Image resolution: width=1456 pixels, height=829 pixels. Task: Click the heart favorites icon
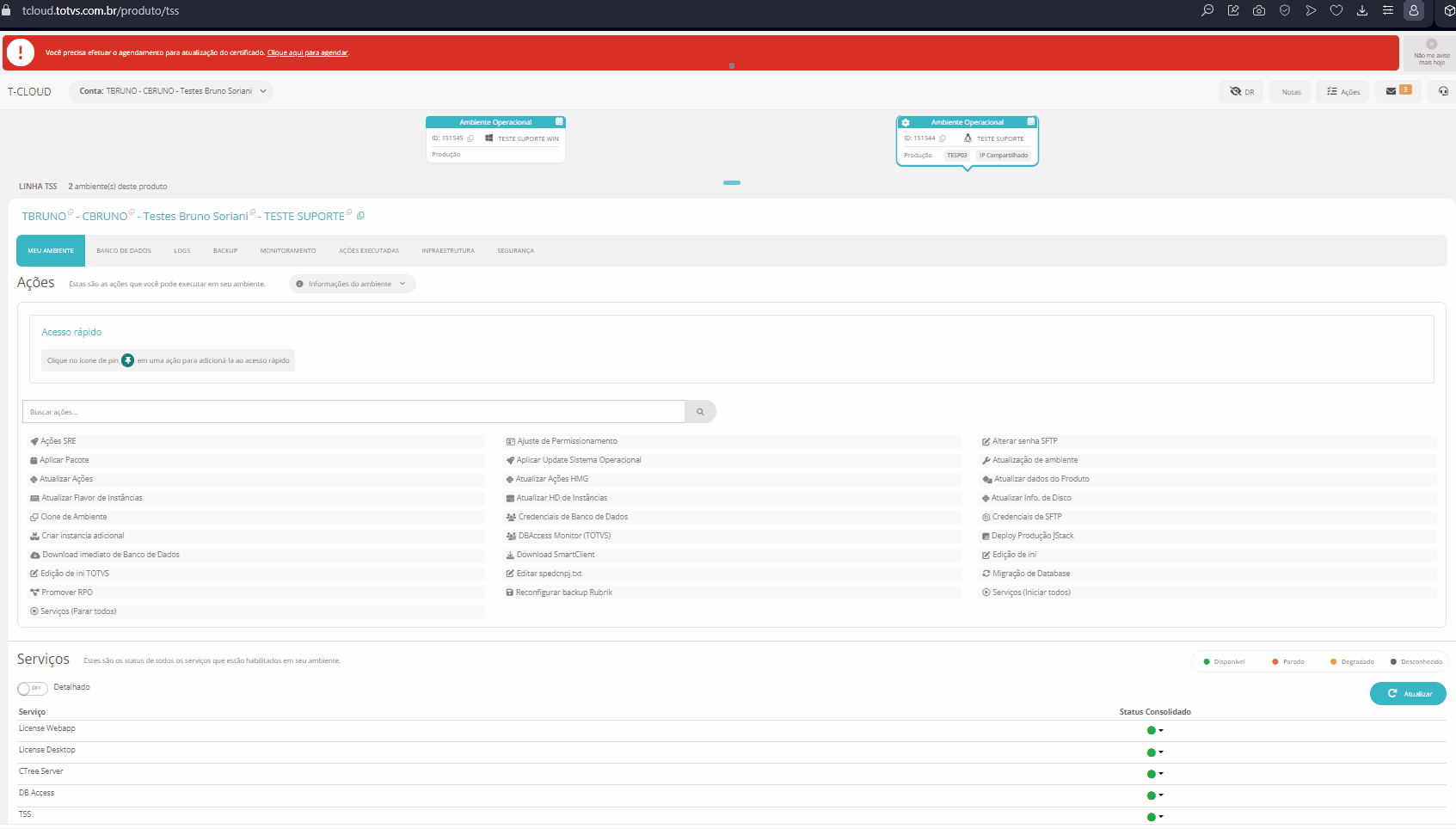(1336, 10)
